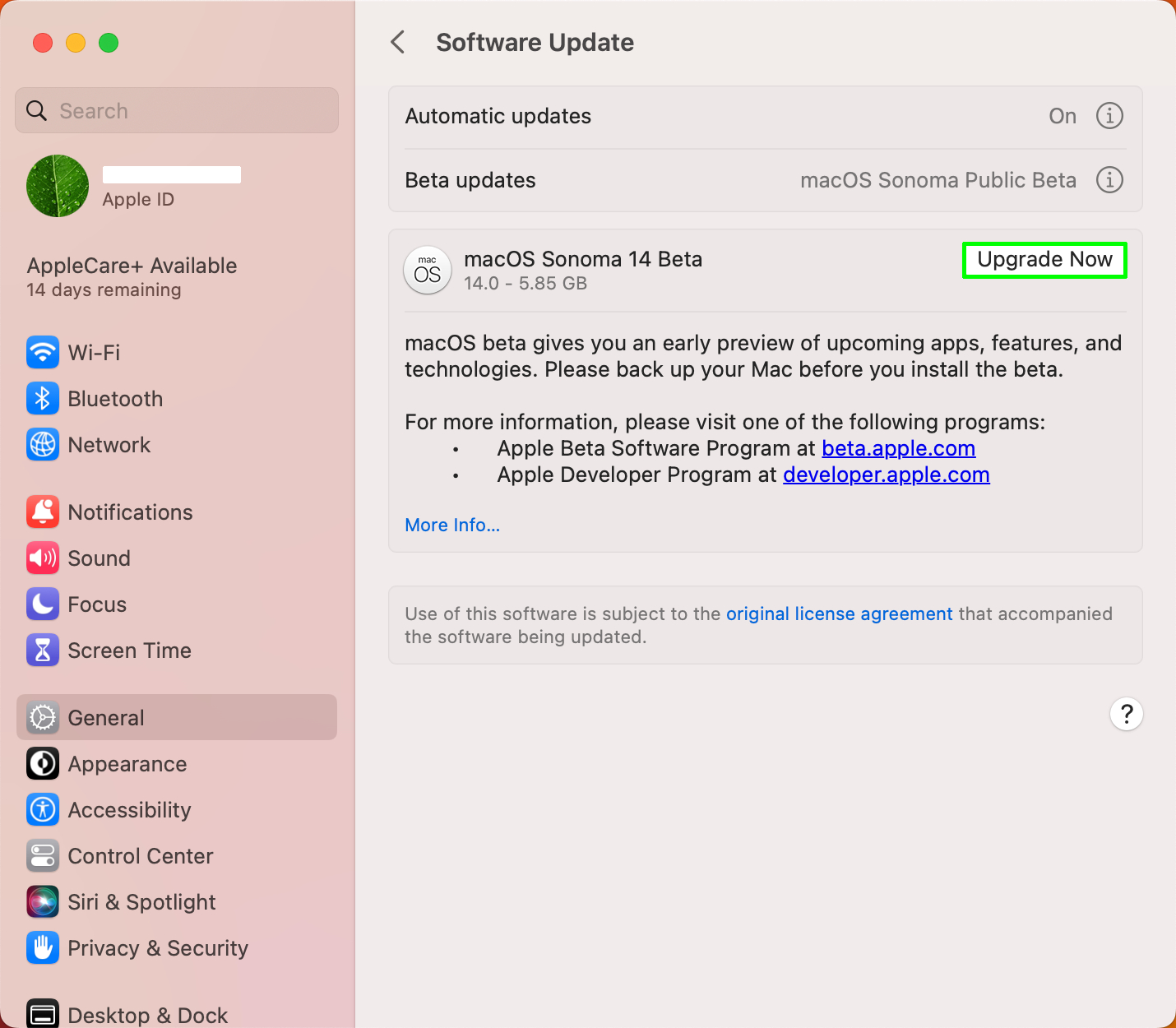Open developer.apple.com link

[887, 475]
